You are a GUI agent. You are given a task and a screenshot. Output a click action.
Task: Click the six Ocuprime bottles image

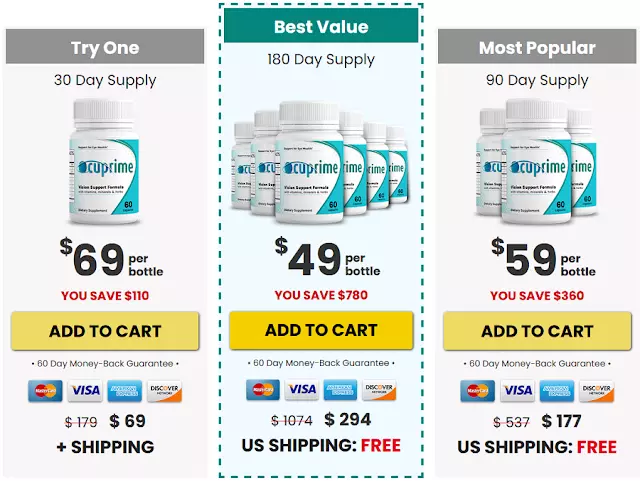(320, 163)
